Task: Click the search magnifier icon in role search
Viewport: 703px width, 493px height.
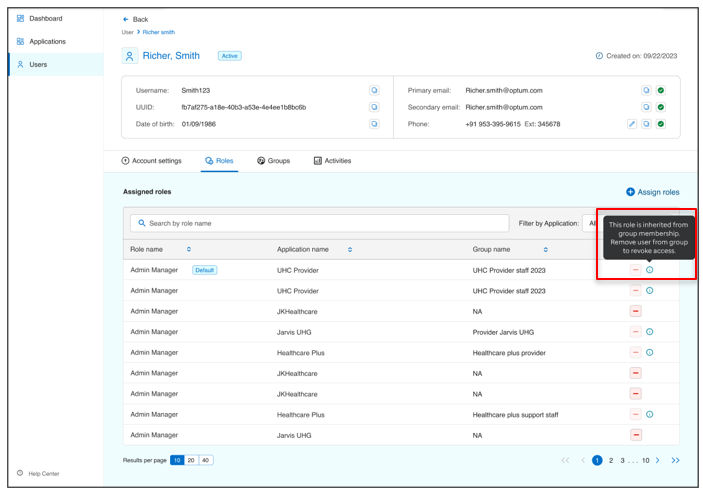Action: click(142, 223)
